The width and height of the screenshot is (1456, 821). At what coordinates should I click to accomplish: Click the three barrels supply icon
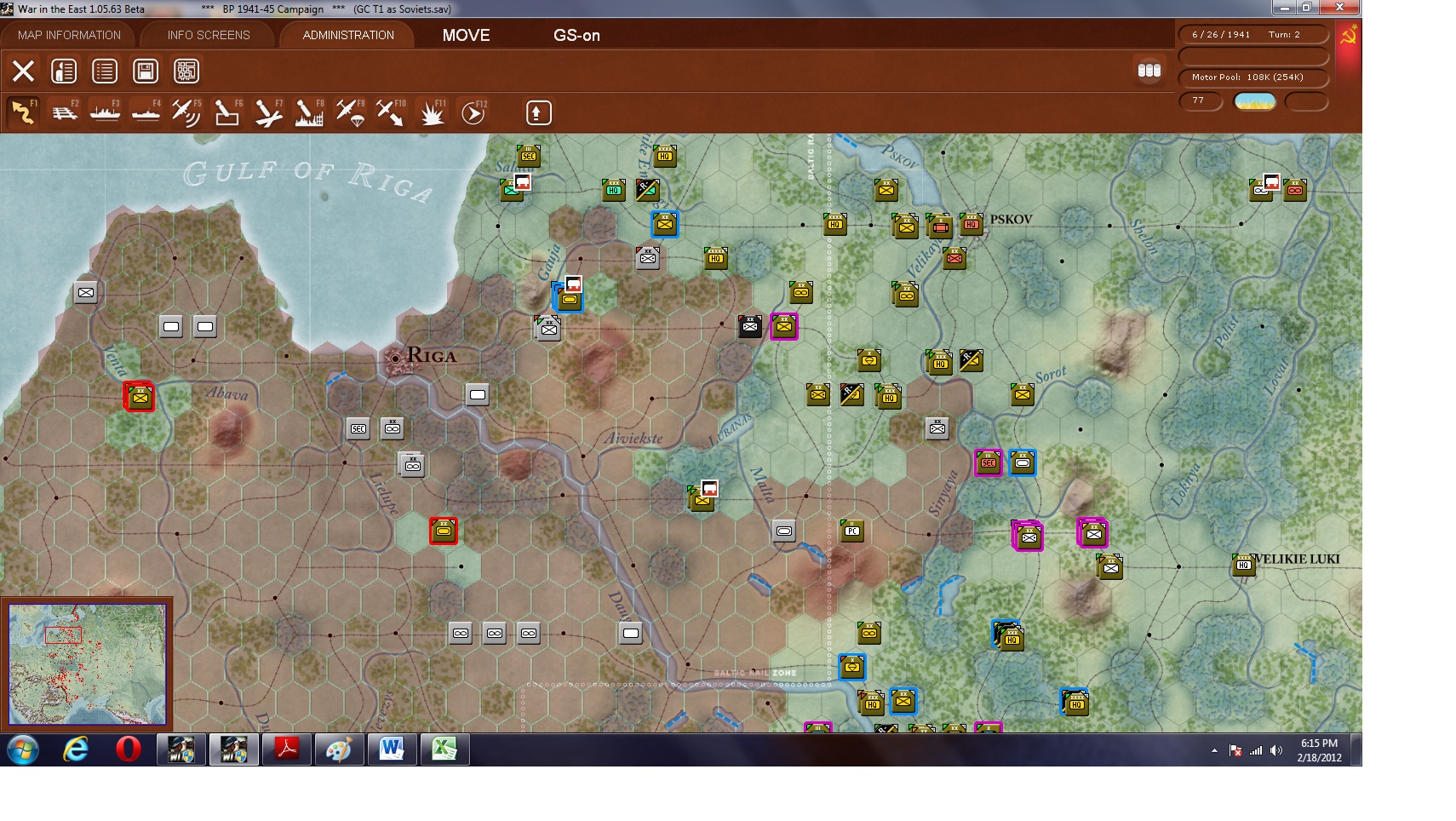pyautogui.click(x=1149, y=70)
